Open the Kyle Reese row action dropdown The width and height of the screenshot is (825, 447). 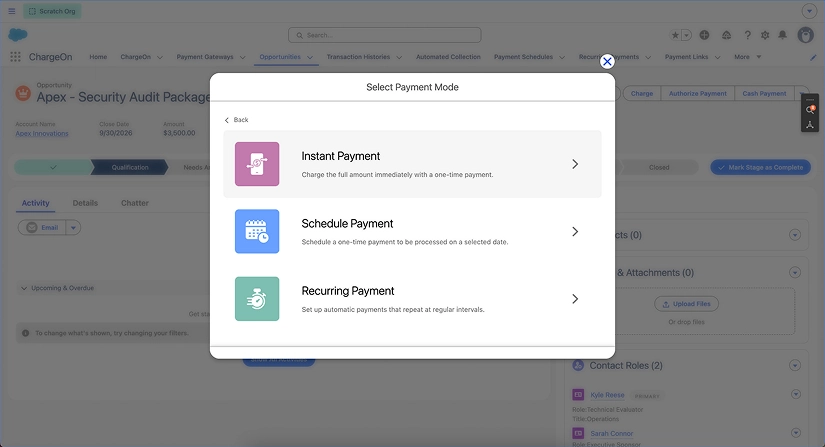coord(796,394)
